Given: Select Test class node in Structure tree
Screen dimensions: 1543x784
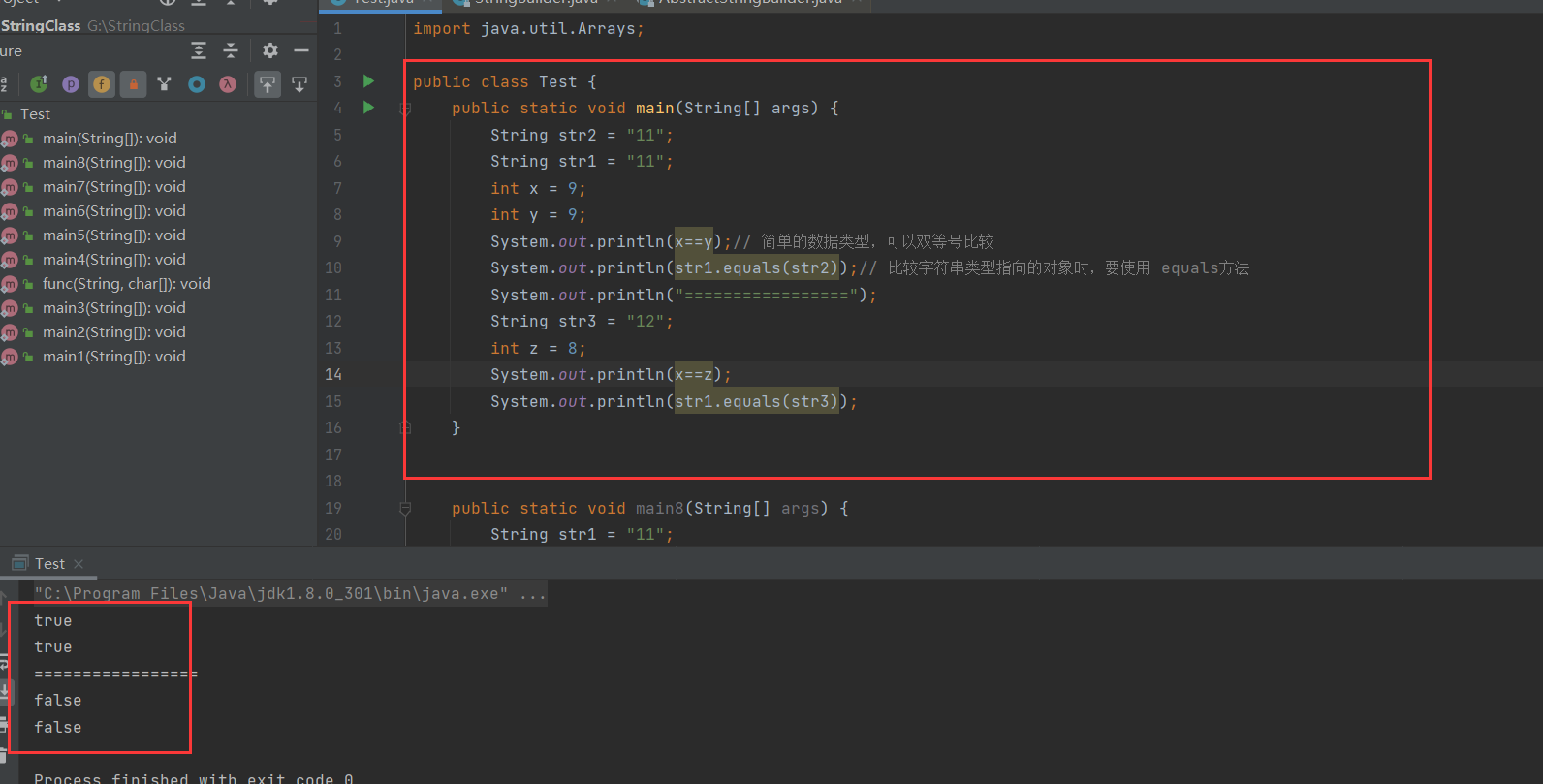Looking at the screenshot, I should 36,114.
